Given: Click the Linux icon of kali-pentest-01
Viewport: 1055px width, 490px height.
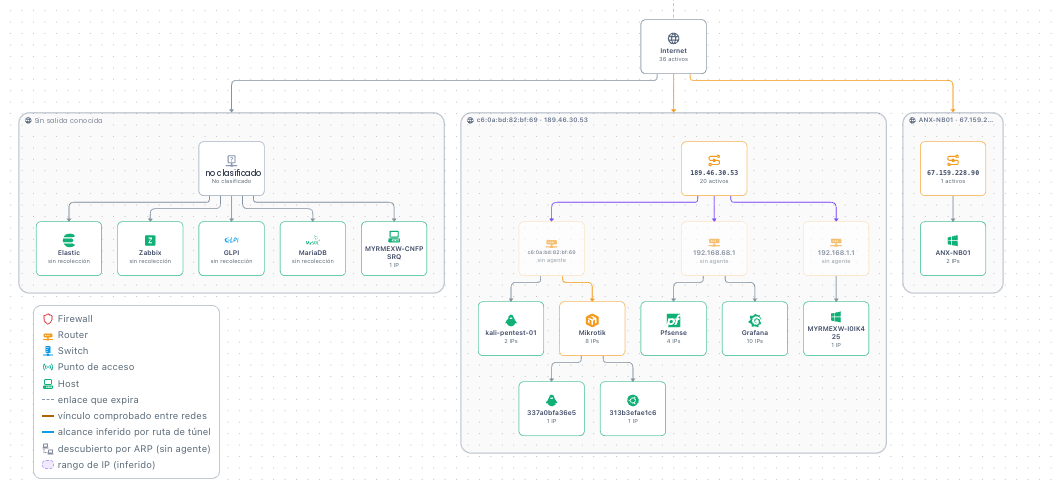Looking at the screenshot, I should 511,320.
